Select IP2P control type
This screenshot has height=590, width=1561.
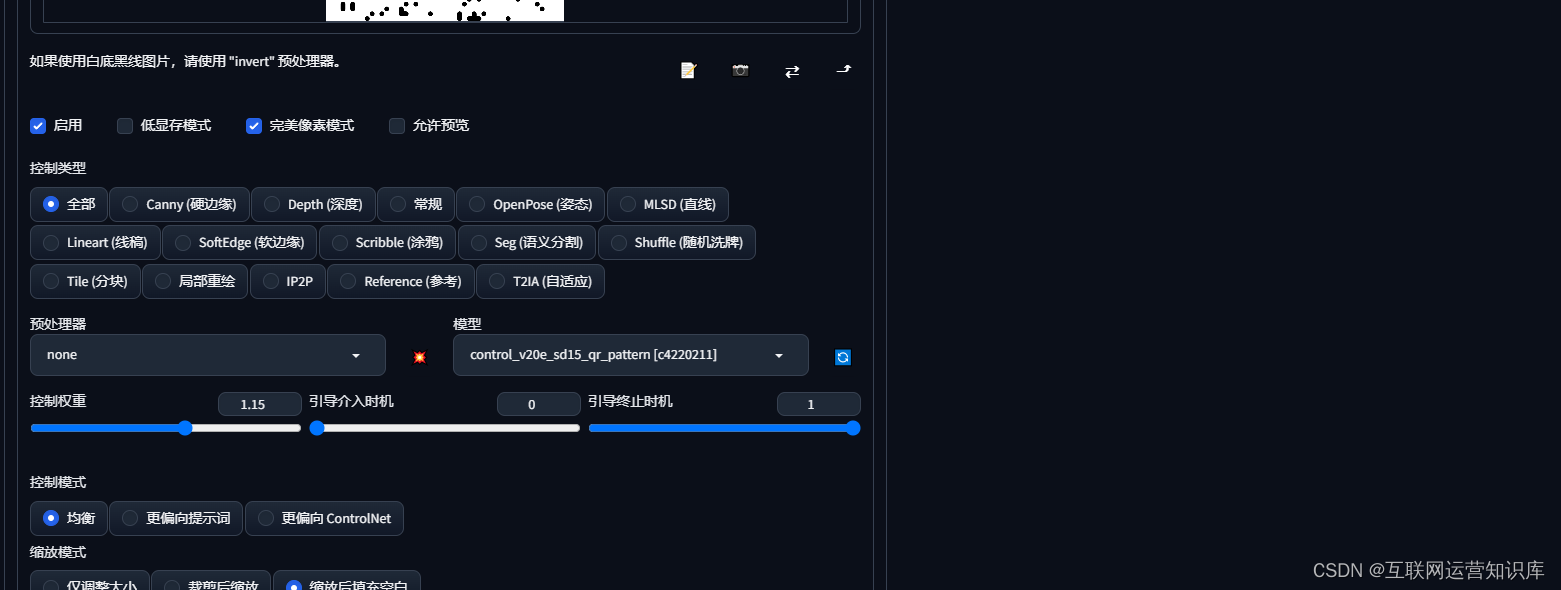pyautogui.click(x=288, y=282)
